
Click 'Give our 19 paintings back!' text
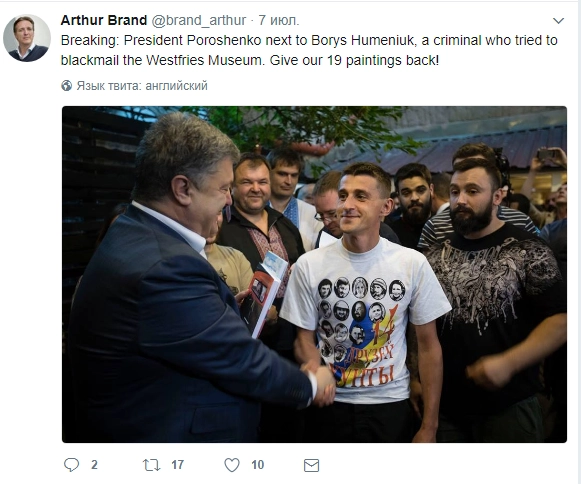[x=354, y=60]
